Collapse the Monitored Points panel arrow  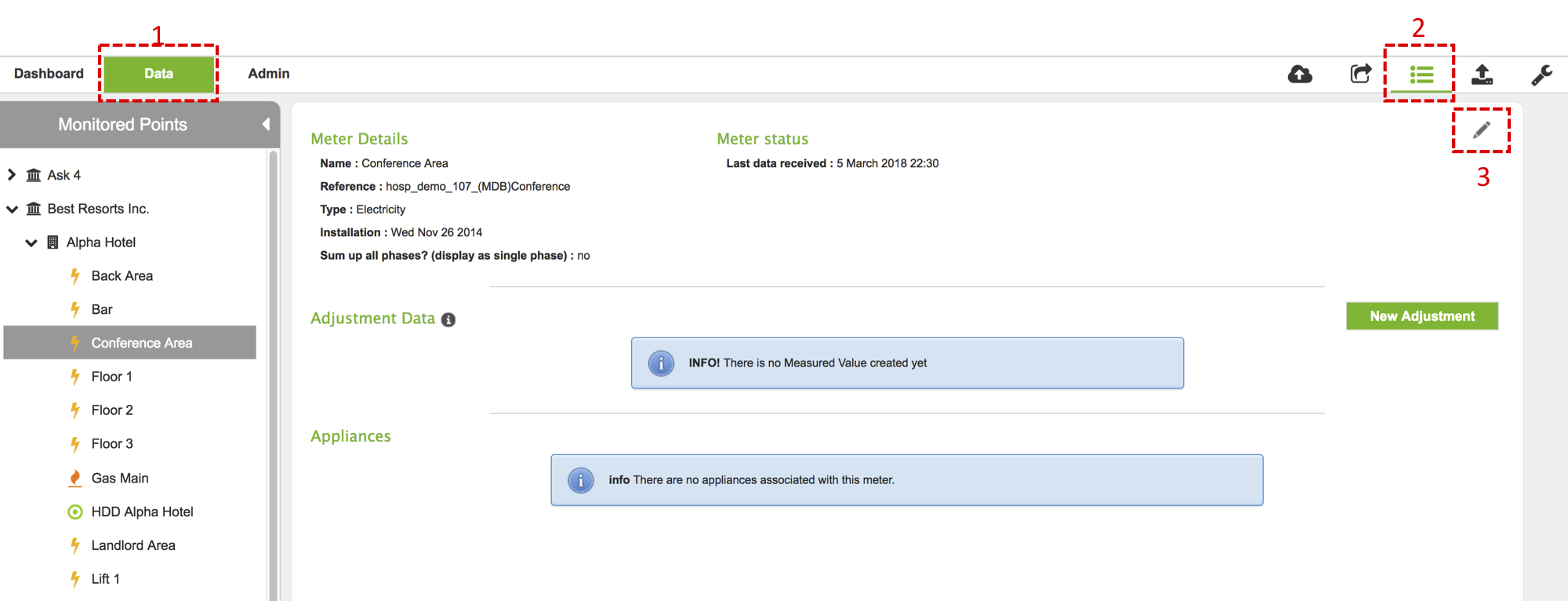click(266, 124)
